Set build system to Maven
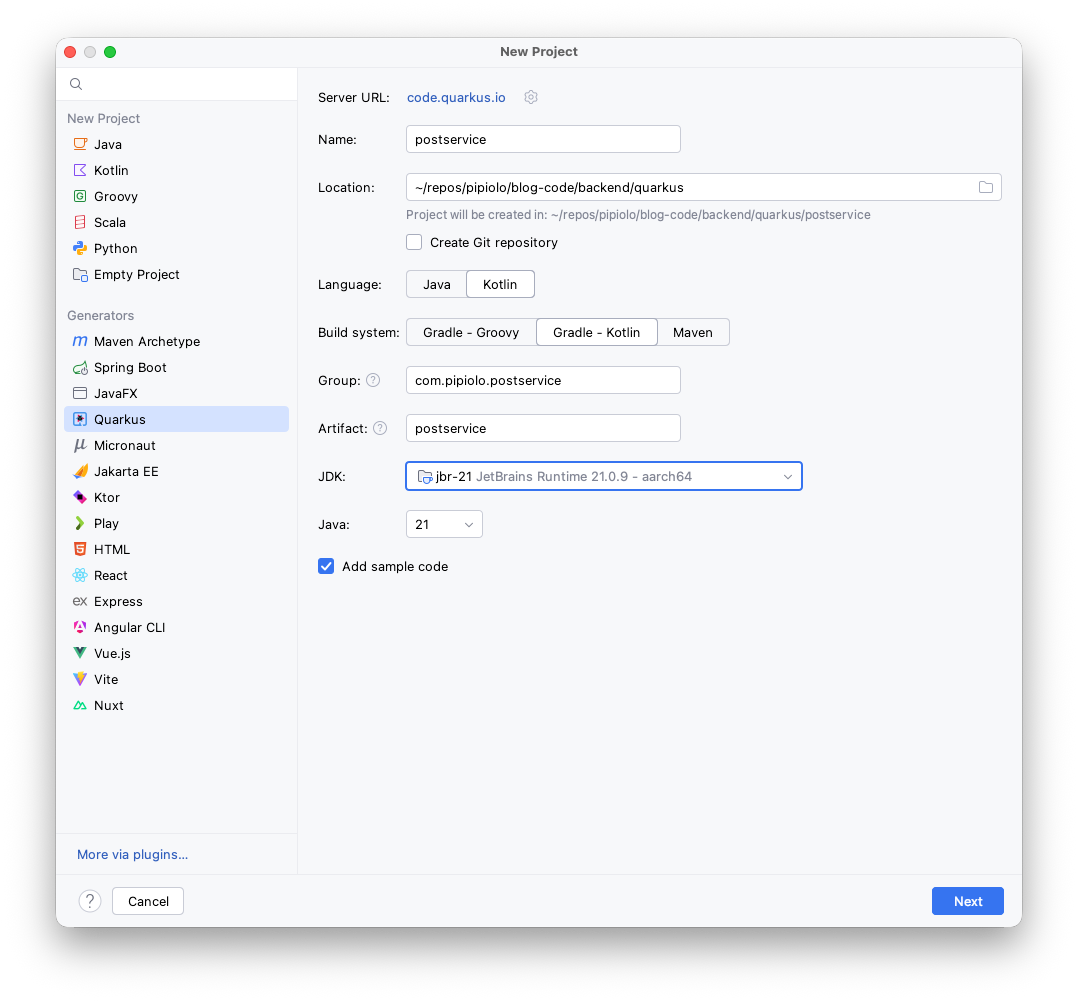1078x1001 pixels. [x=692, y=332]
